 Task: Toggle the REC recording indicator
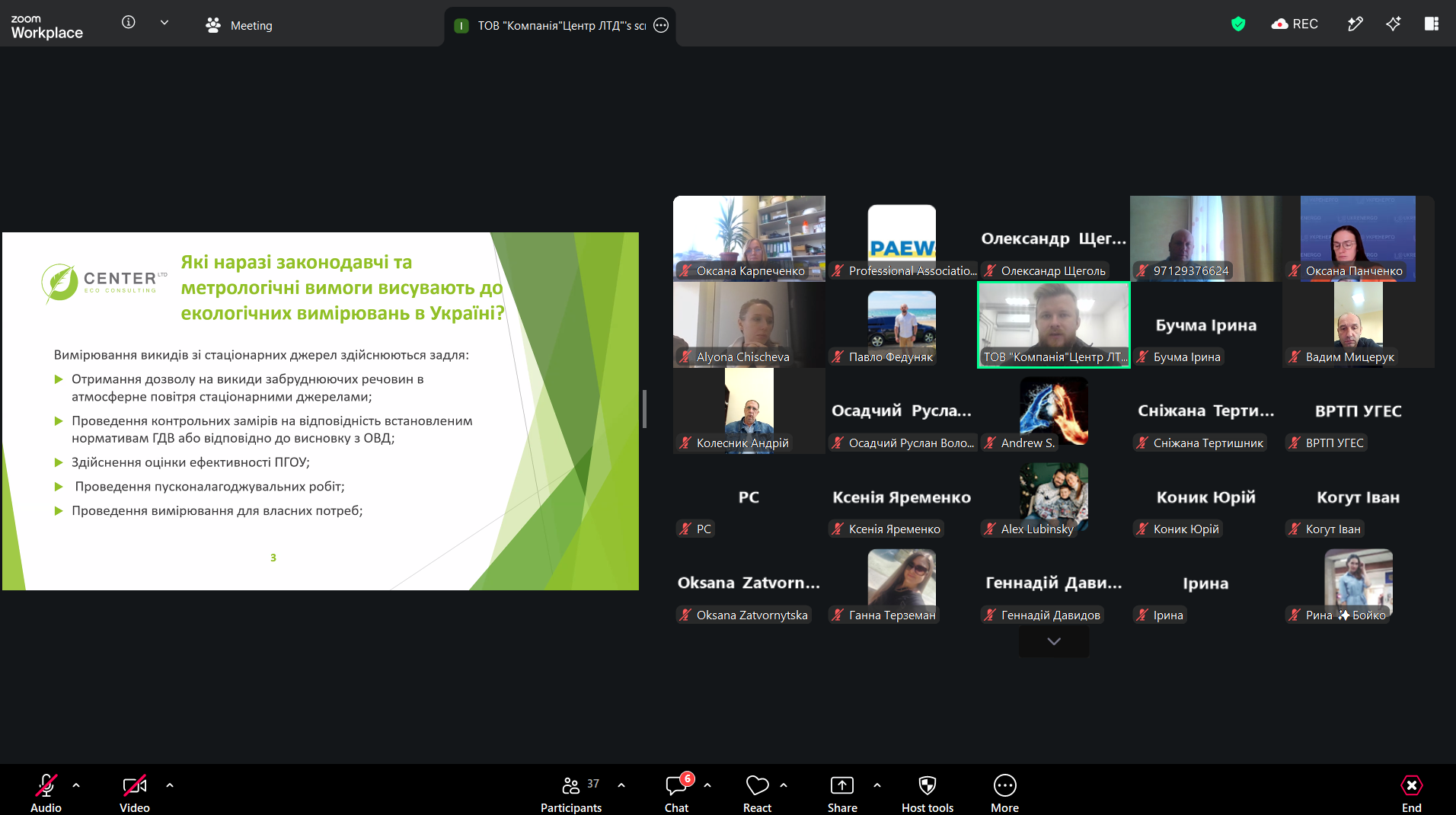[1295, 24]
